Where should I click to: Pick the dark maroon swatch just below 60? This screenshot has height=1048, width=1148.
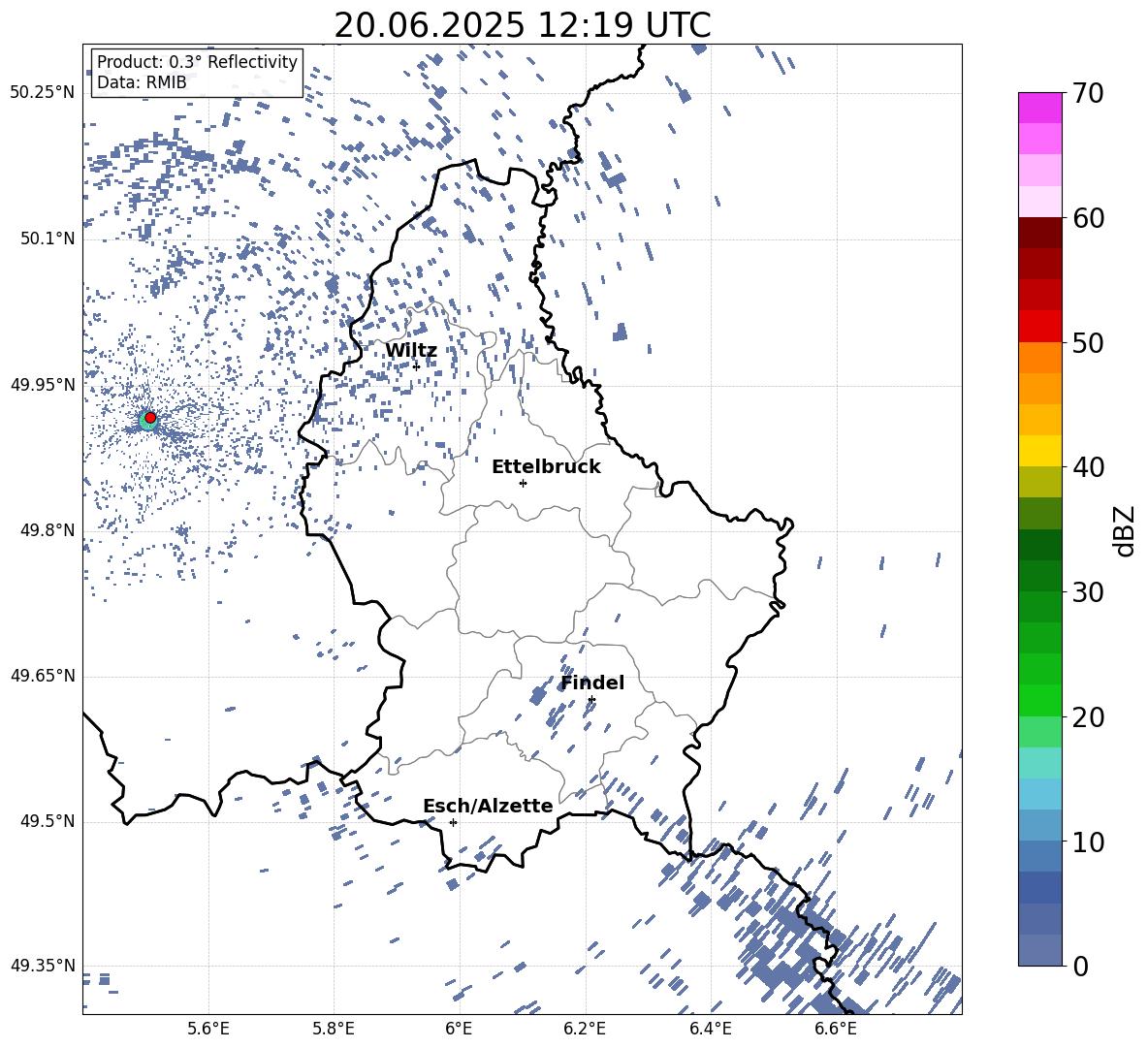click(1039, 233)
